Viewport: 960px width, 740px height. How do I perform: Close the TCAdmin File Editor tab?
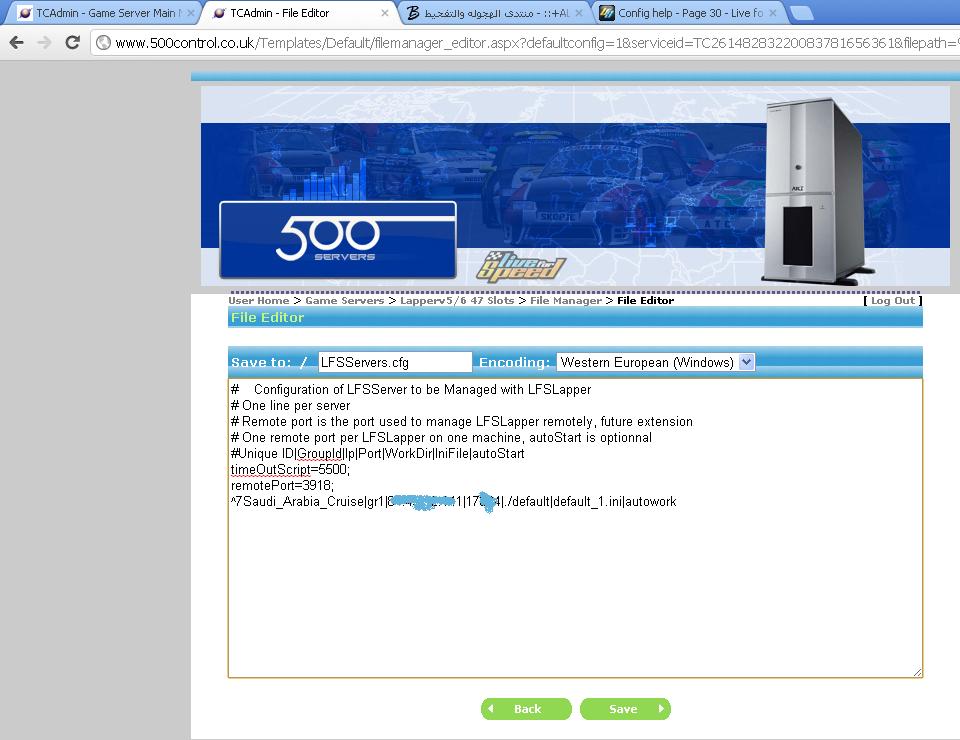coord(384,13)
